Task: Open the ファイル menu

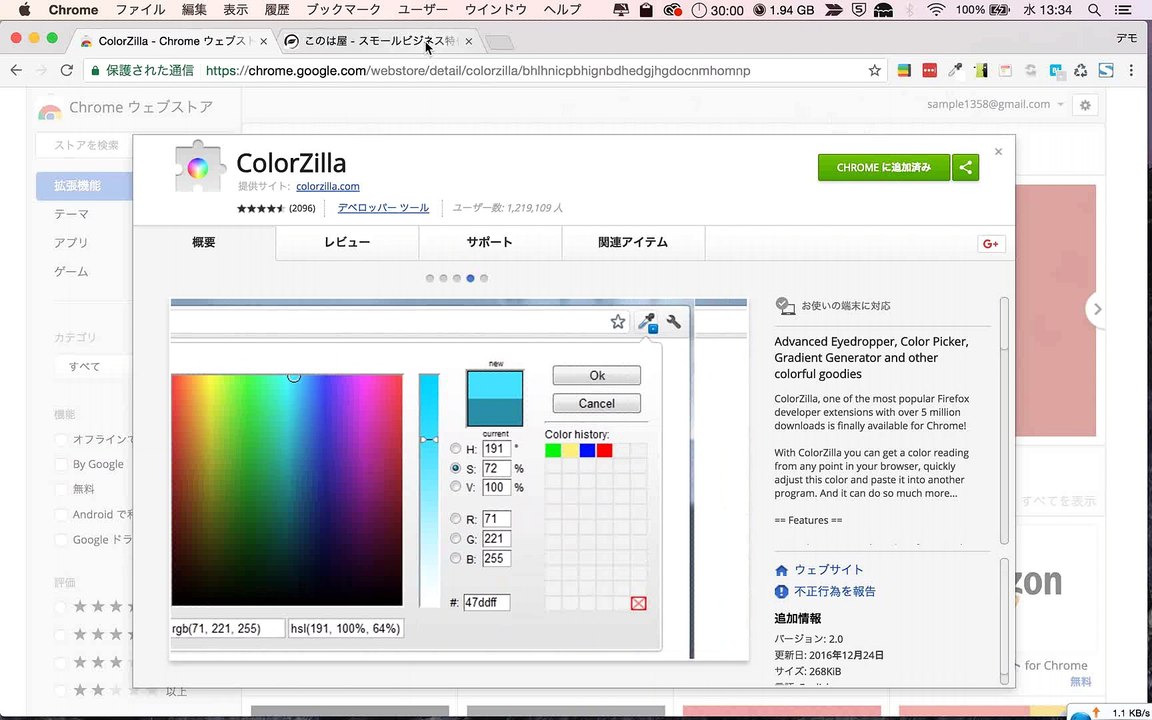Action: point(141,10)
